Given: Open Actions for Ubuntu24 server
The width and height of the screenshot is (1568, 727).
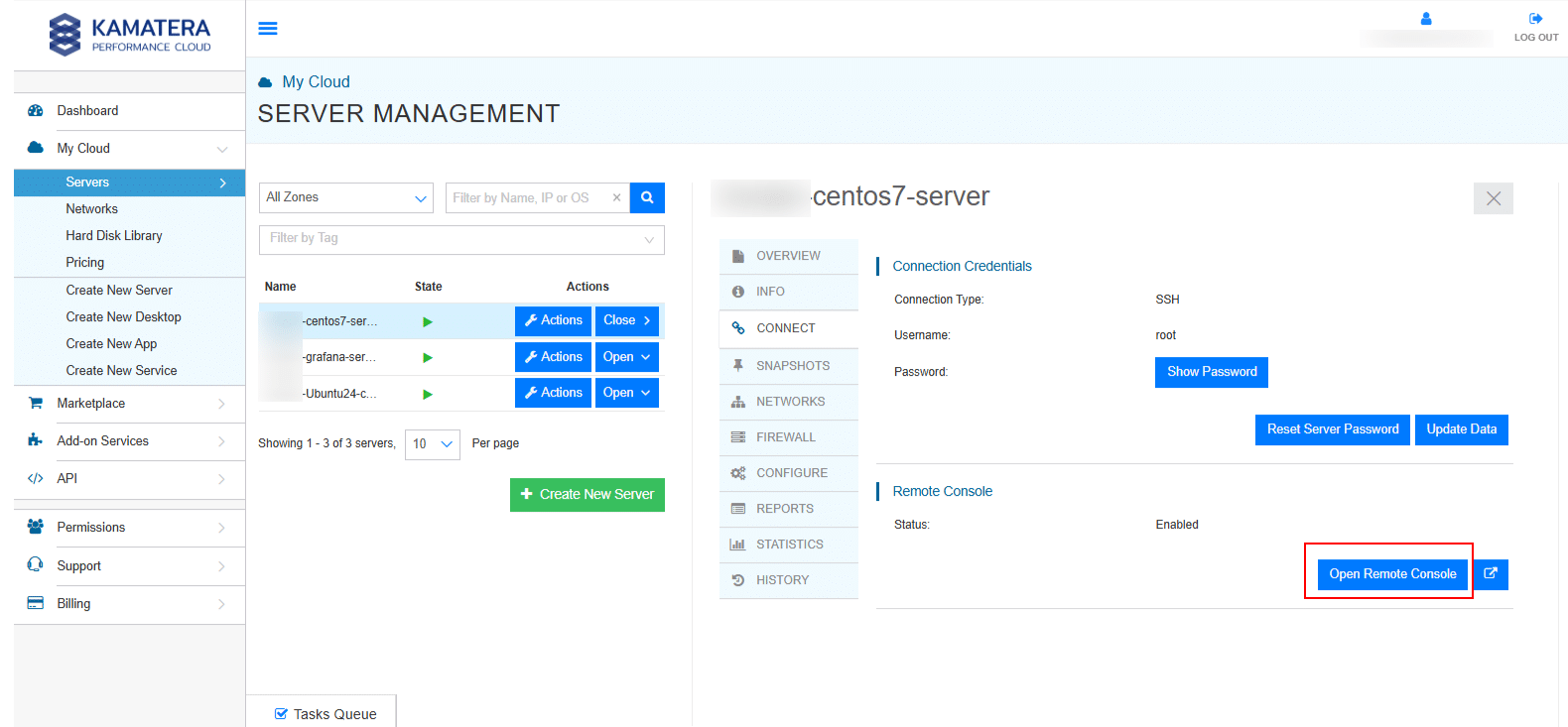Looking at the screenshot, I should click(553, 393).
